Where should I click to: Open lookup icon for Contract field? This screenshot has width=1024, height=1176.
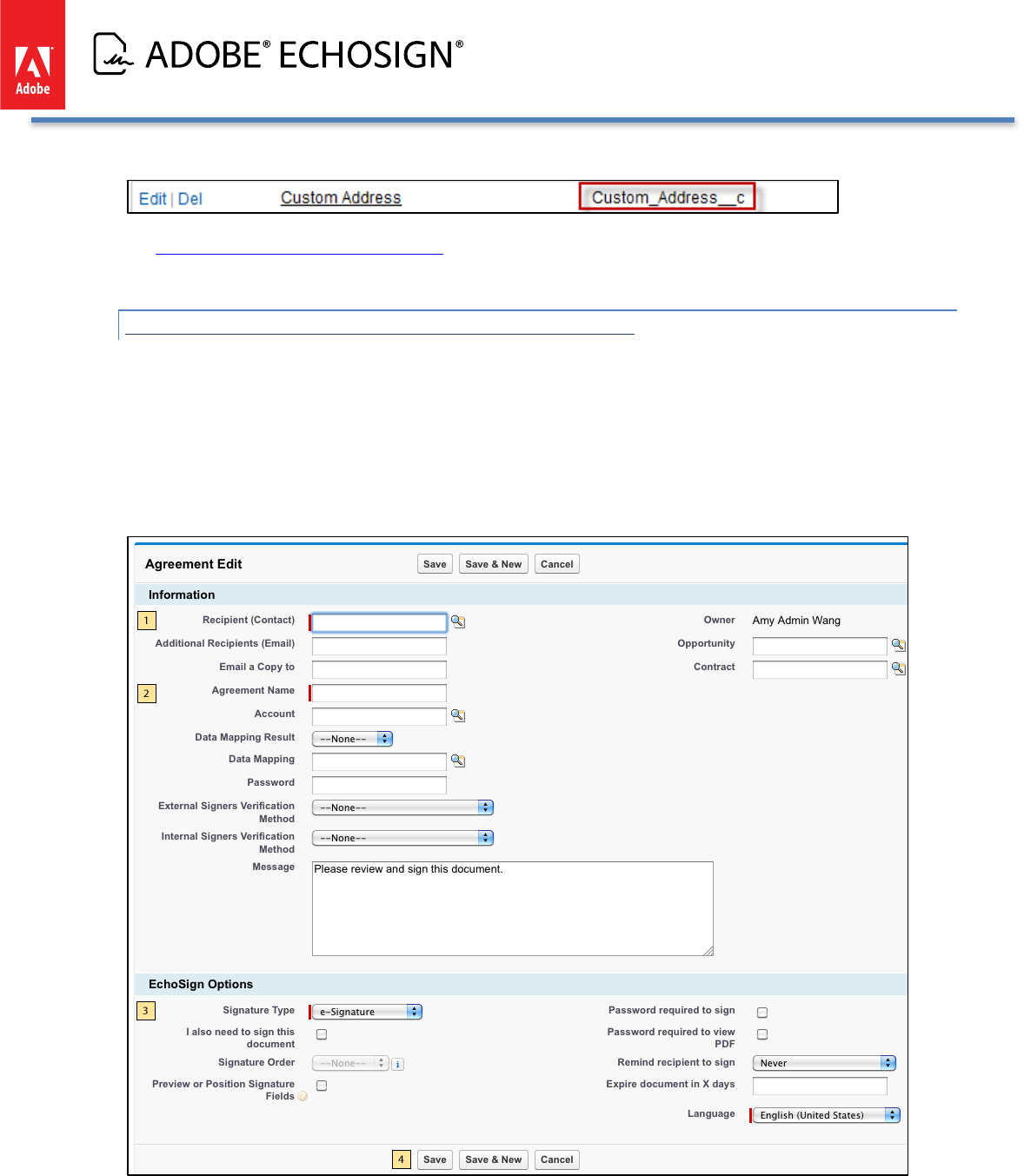click(x=899, y=668)
